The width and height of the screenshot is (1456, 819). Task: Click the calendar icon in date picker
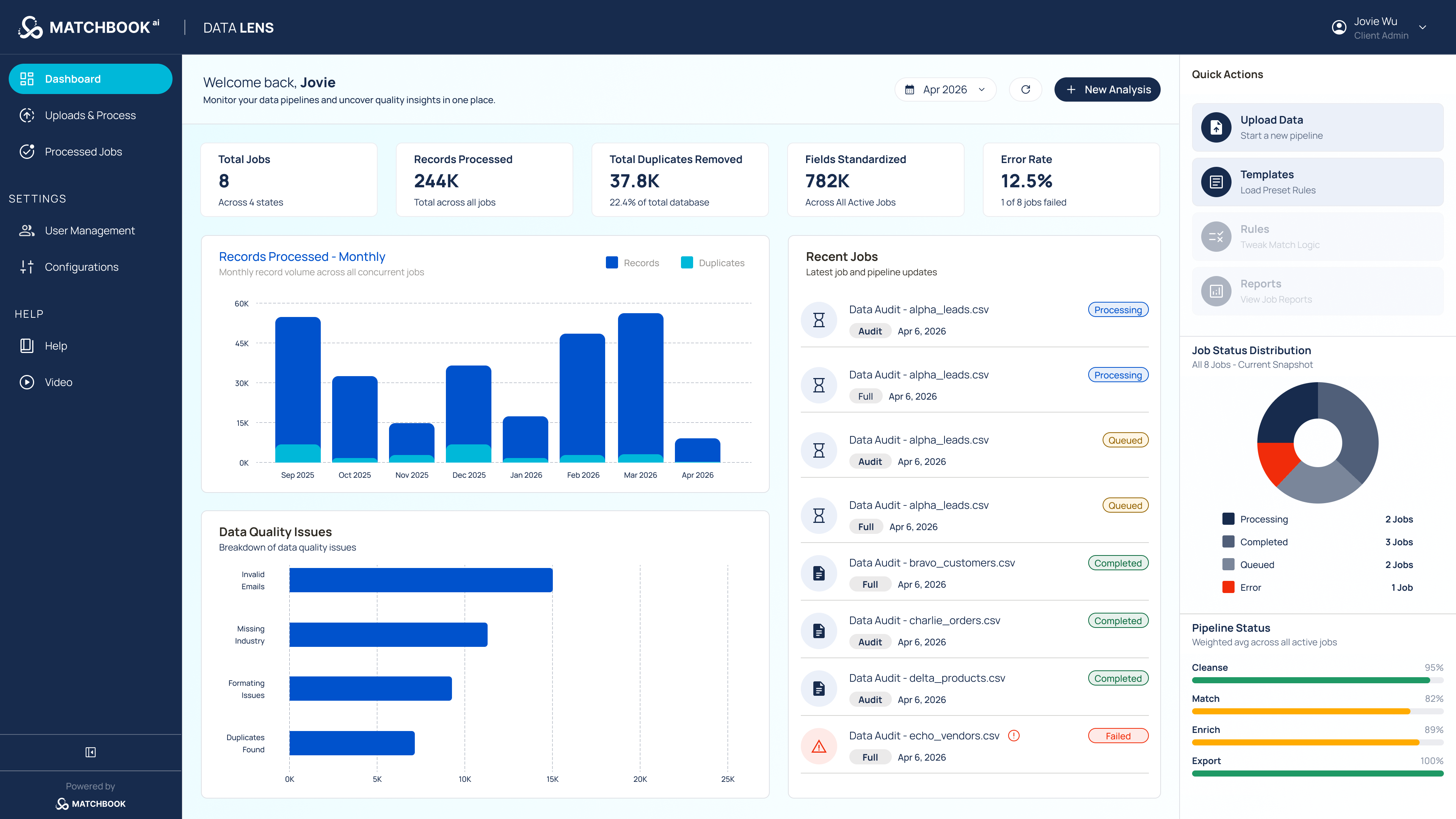(910, 89)
